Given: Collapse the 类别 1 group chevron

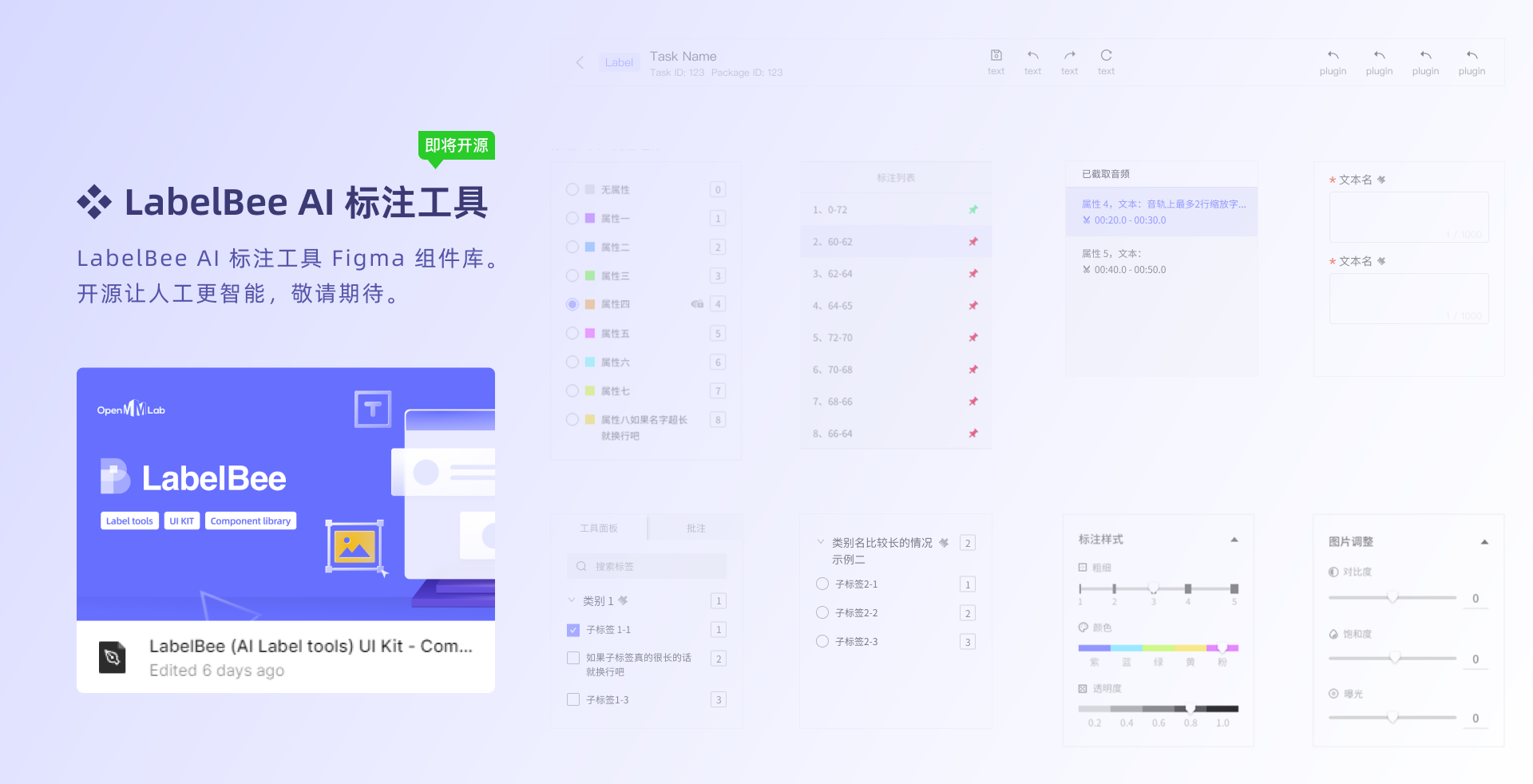Looking at the screenshot, I should pyautogui.click(x=572, y=600).
